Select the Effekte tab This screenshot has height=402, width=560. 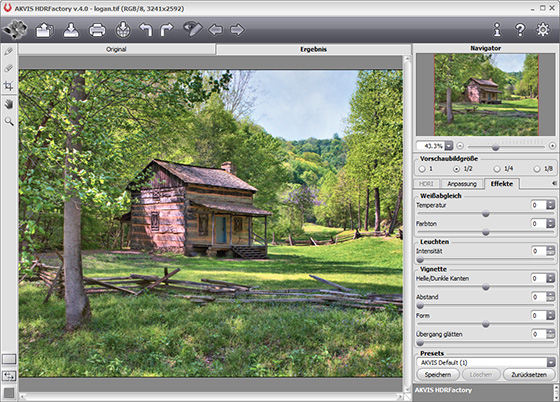tap(502, 184)
